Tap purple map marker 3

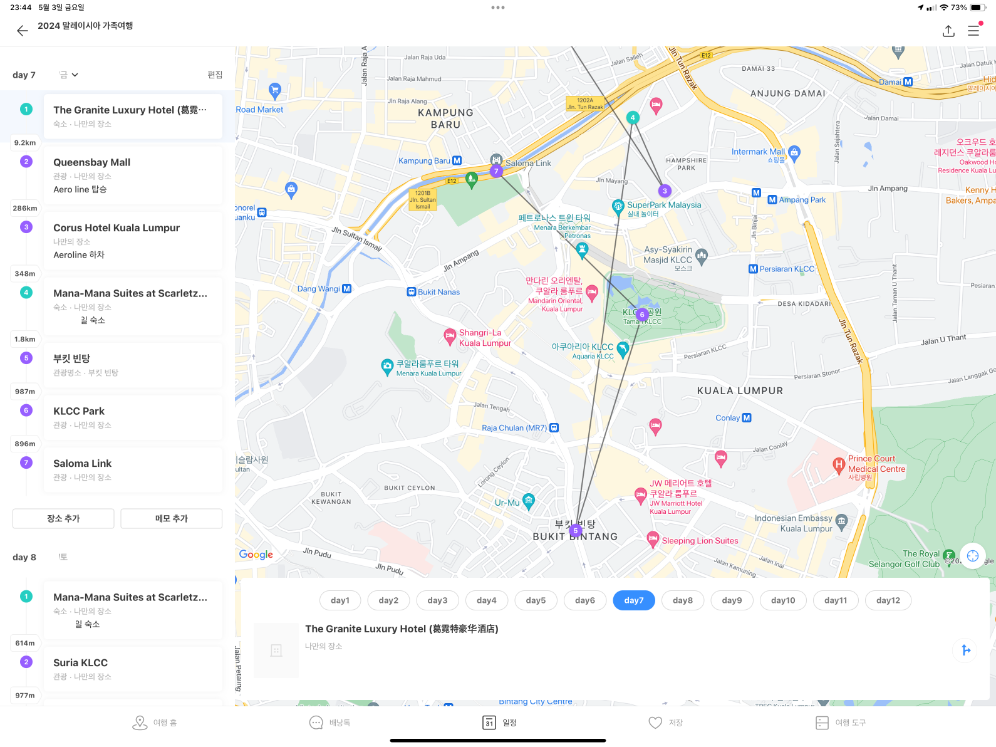(x=665, y=191)
